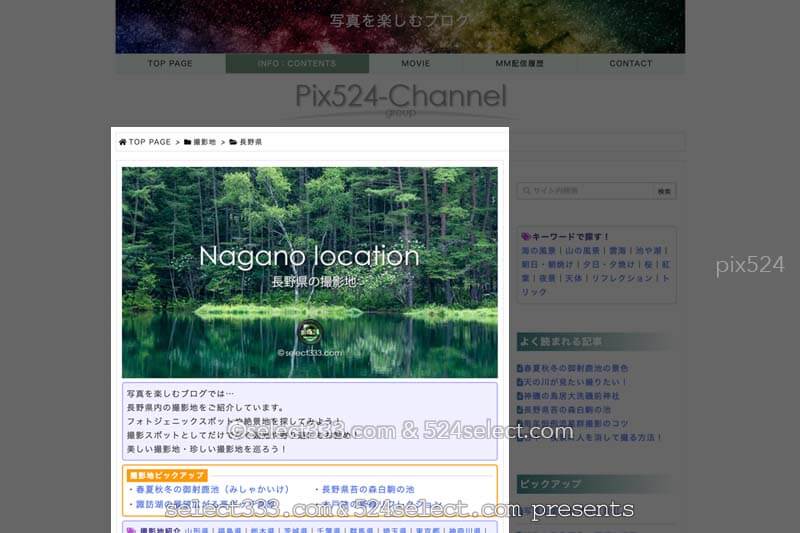Select the 撮影地 breadcrumb link
The height and width of the screenshot is (533, 800).
tap(204, 143)
